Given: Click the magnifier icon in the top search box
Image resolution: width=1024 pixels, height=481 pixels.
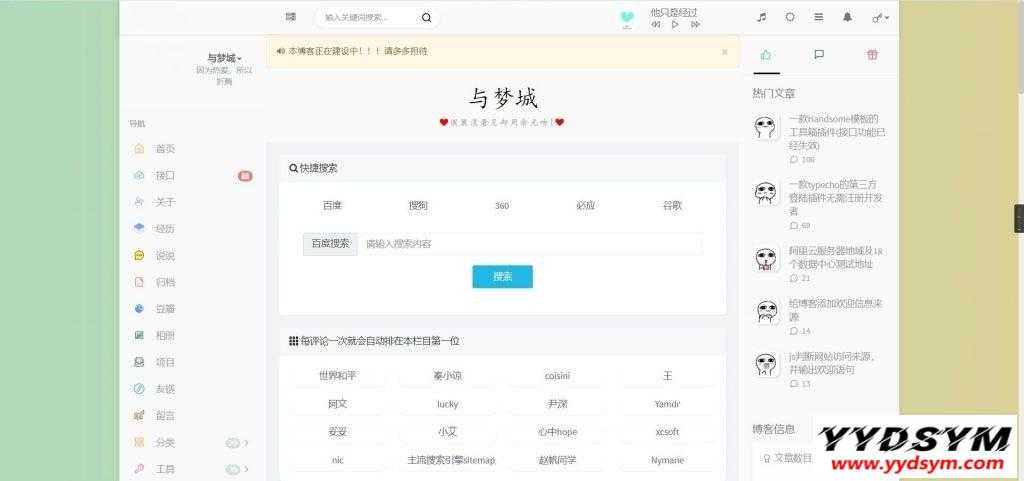Looking at the screenshot, I should [426, 18].
